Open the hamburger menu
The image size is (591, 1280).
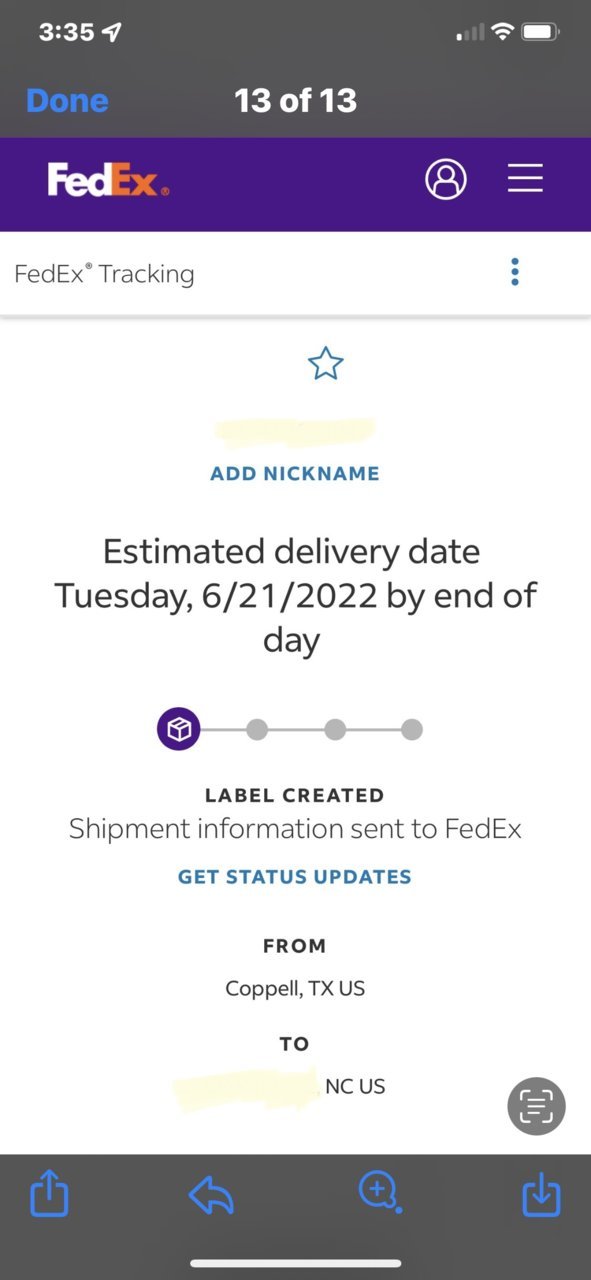pyautogui.click(x=525, y=178)
